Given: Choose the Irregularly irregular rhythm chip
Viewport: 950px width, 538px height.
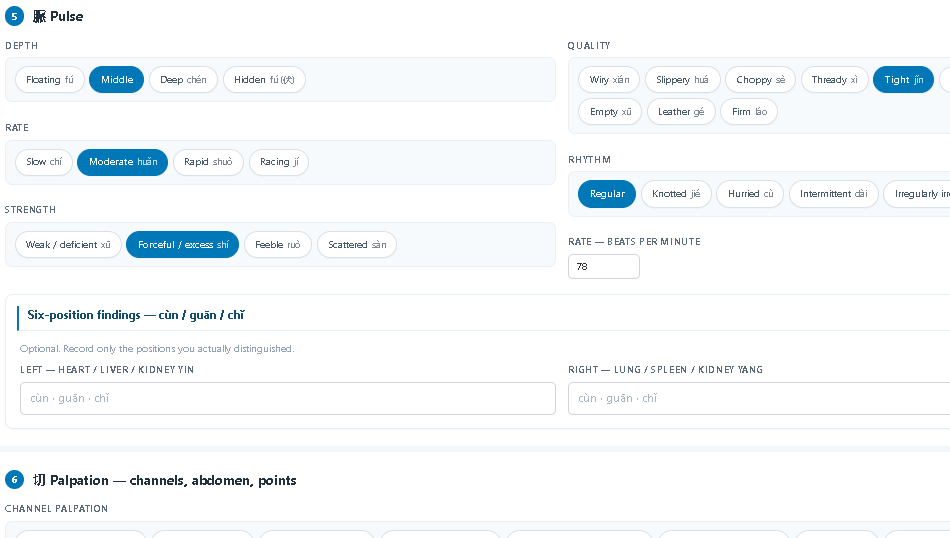Looking at the screenshot, I should click(x=917, y=194).
